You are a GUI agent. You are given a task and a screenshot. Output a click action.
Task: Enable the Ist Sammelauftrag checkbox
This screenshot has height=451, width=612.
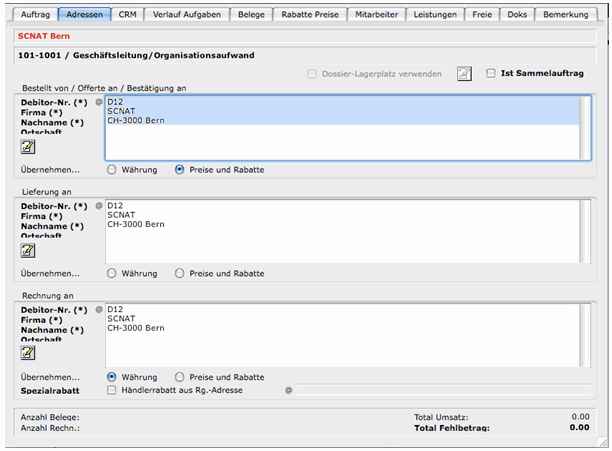coord(491,73)
